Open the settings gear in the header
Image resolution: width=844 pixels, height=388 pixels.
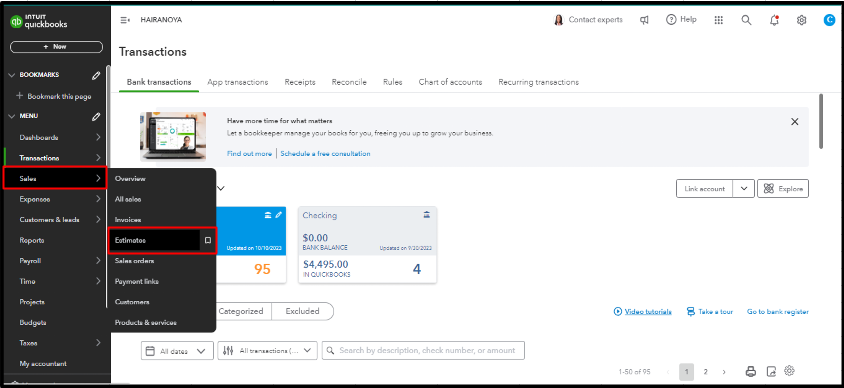pos(801,20)
